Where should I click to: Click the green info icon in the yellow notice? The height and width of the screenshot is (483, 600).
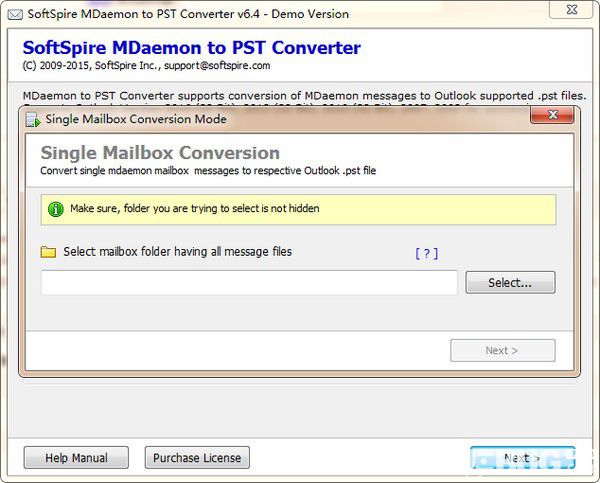point(55,209)
